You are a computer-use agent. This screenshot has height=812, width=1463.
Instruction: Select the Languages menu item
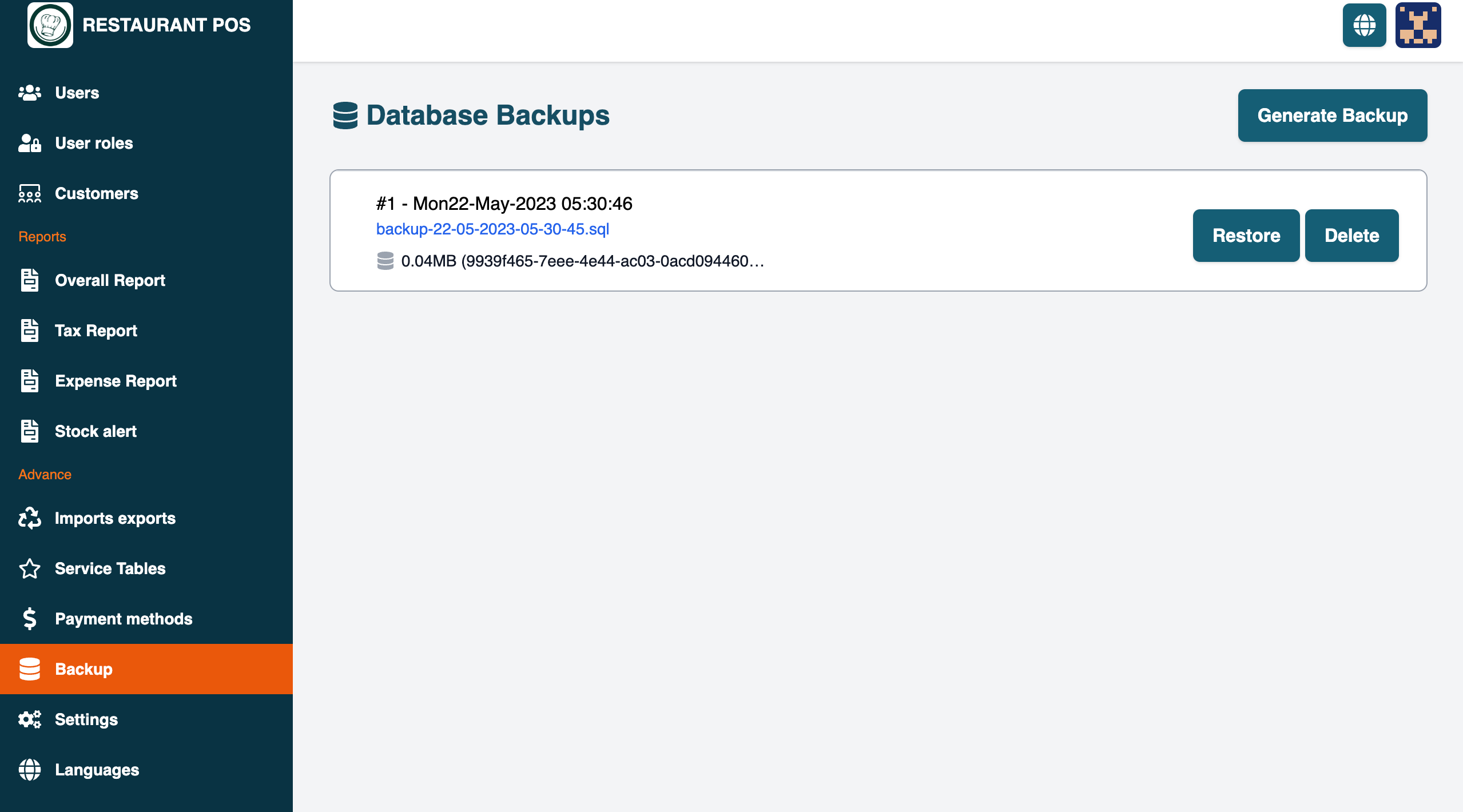(97, 770)
